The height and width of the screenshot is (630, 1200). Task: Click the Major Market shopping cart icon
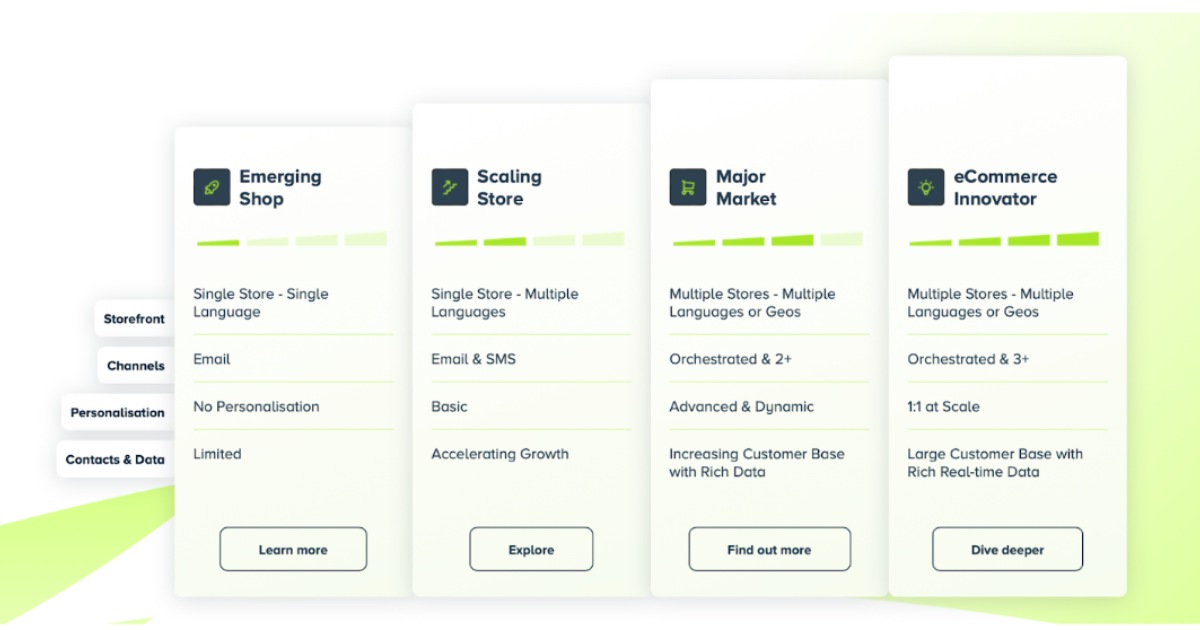[688, 187]
